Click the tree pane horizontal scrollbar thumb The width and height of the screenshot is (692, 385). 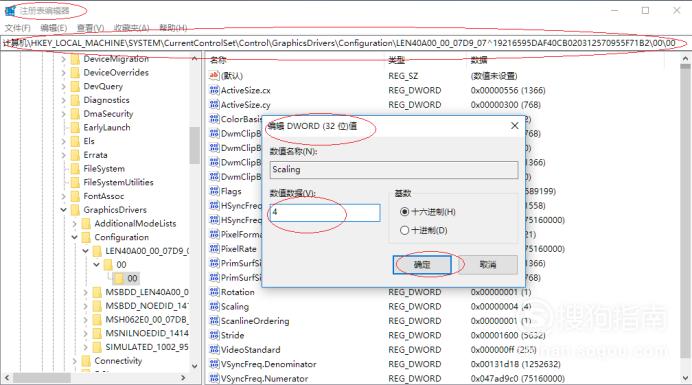[41, 378]
